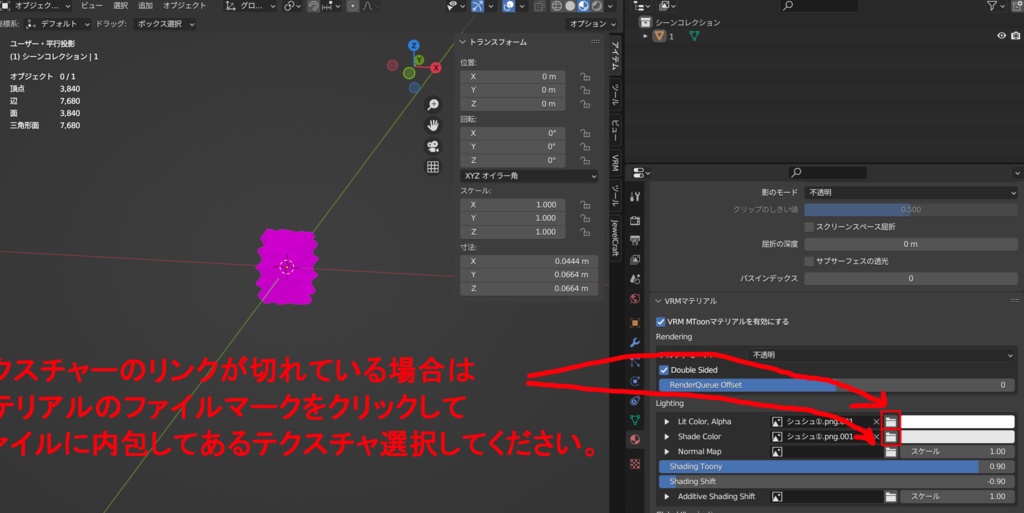Select solid viewport shading icon
The height and width of the screenshot is (513, 1024).
coord(570,6)
